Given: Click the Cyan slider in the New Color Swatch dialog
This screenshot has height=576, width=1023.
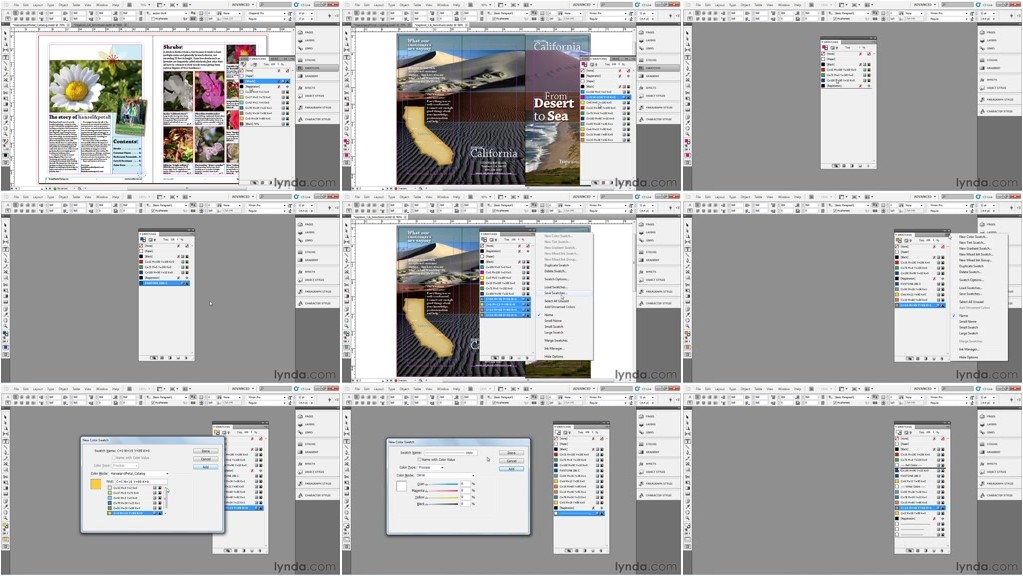Looking at the screenshot, I should point(442,484).
